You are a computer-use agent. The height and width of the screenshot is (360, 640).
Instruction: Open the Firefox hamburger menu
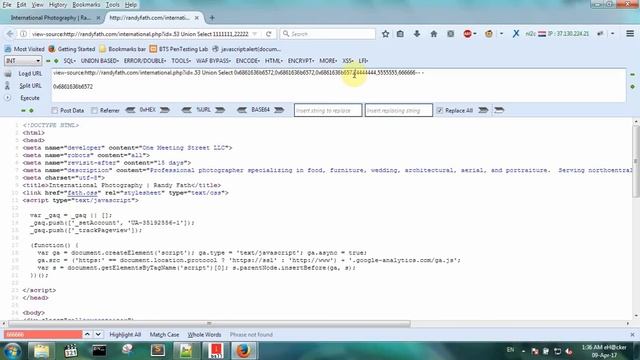click(x=630, y=34)
